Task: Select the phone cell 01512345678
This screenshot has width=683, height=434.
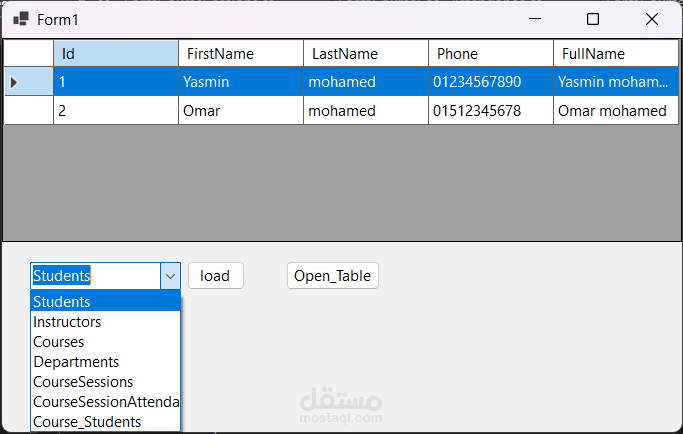Action: (491, 111)
